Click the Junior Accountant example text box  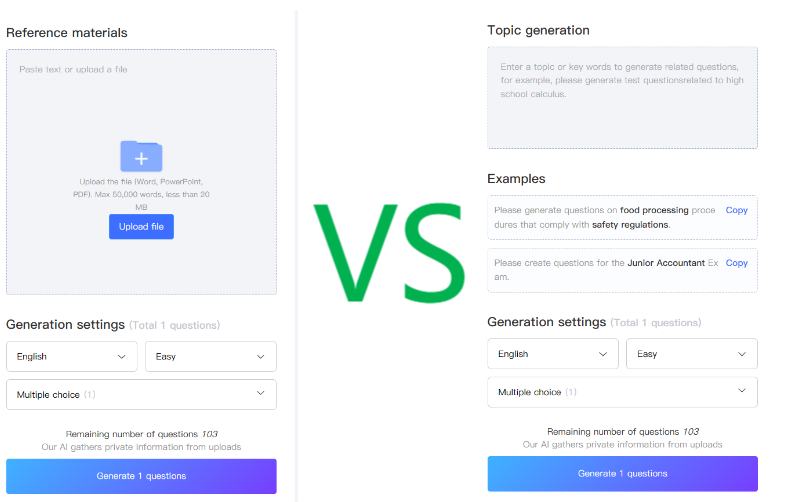tap(622, 270)
